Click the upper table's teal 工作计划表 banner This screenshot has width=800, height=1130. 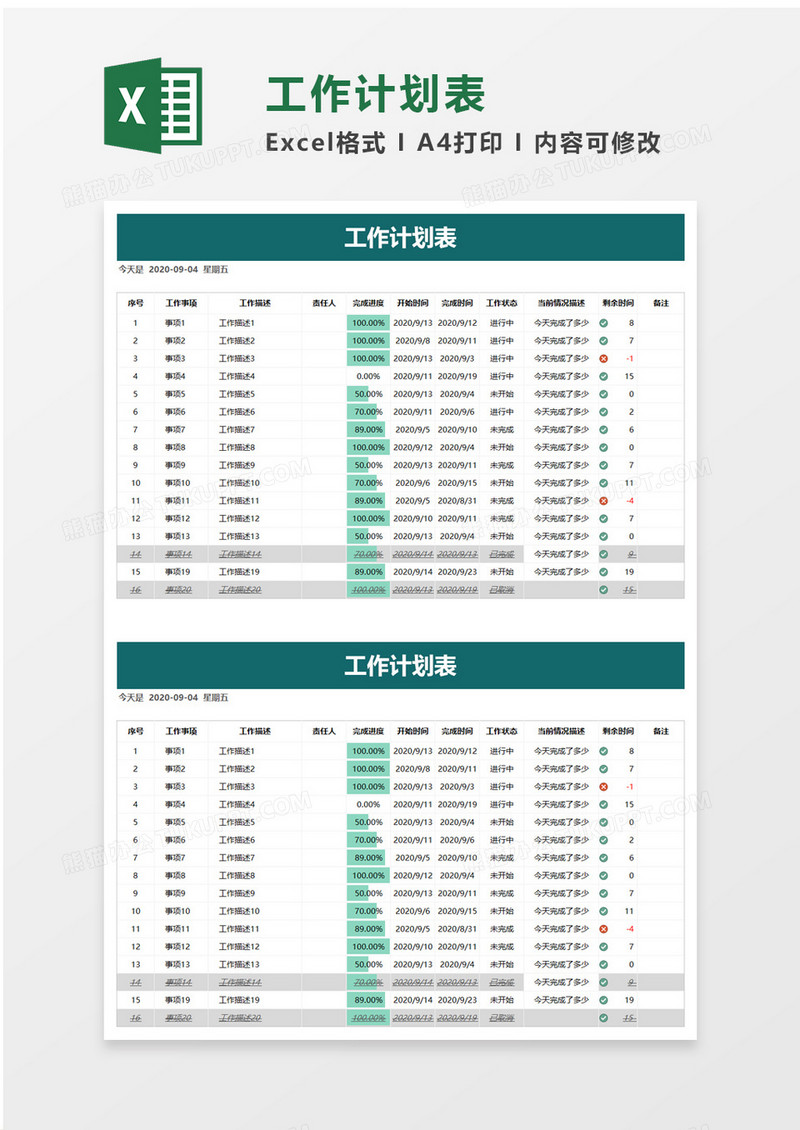tap(401, 237)
